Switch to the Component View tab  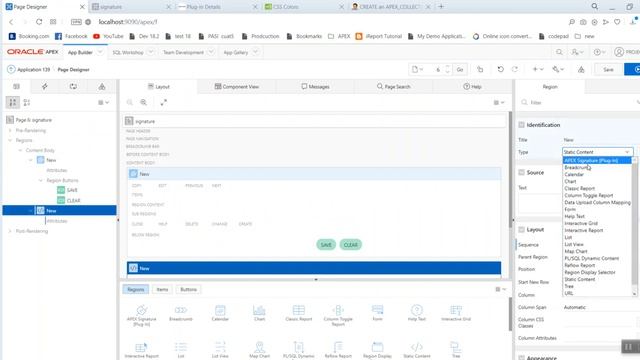click(237, 87)
